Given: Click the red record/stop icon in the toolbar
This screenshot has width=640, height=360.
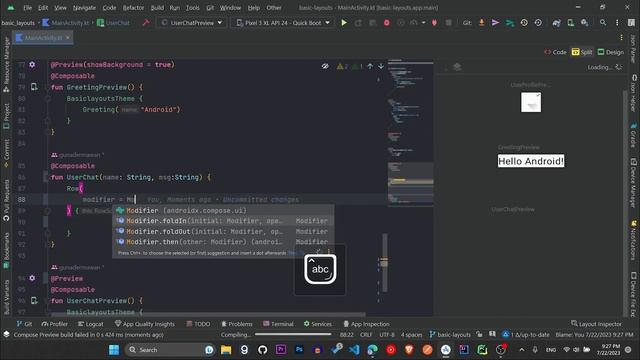Looking at the screenshot, I should (387, 23).
